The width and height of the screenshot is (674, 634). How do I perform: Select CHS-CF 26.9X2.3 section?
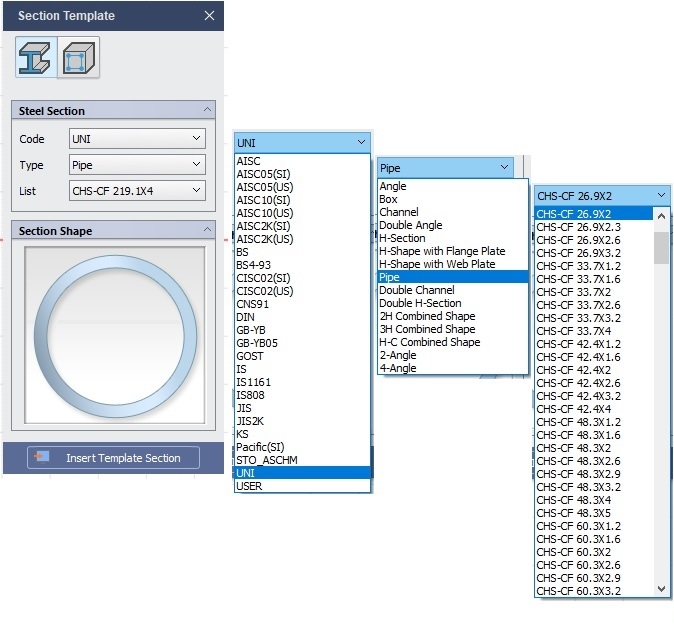[x=594, y=227]
